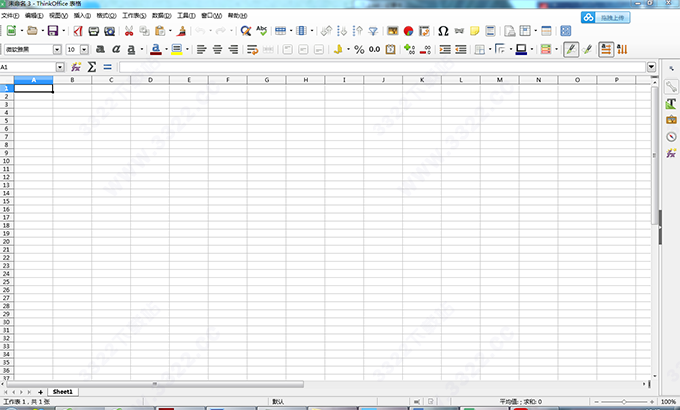
Task: Increase indent in the formatting toolbar
Action: 445,49
